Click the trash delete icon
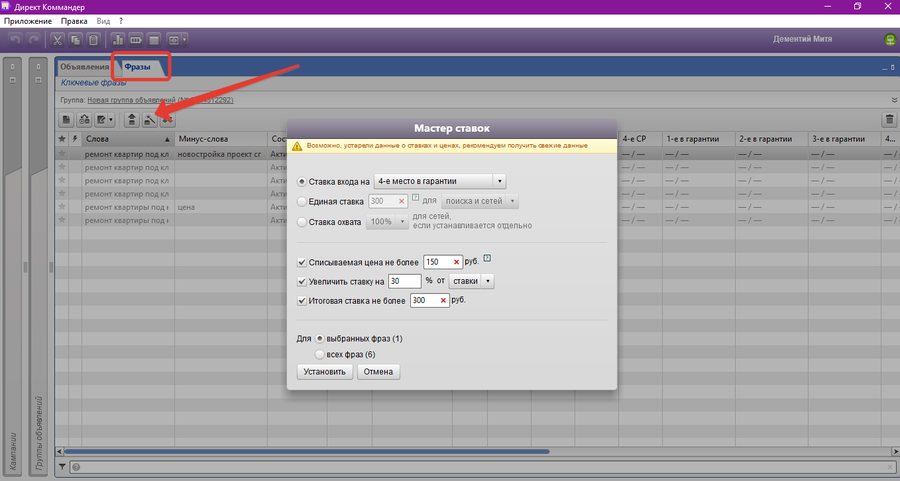Viewport: 900px width, 481px height. (x=889, y=120)
